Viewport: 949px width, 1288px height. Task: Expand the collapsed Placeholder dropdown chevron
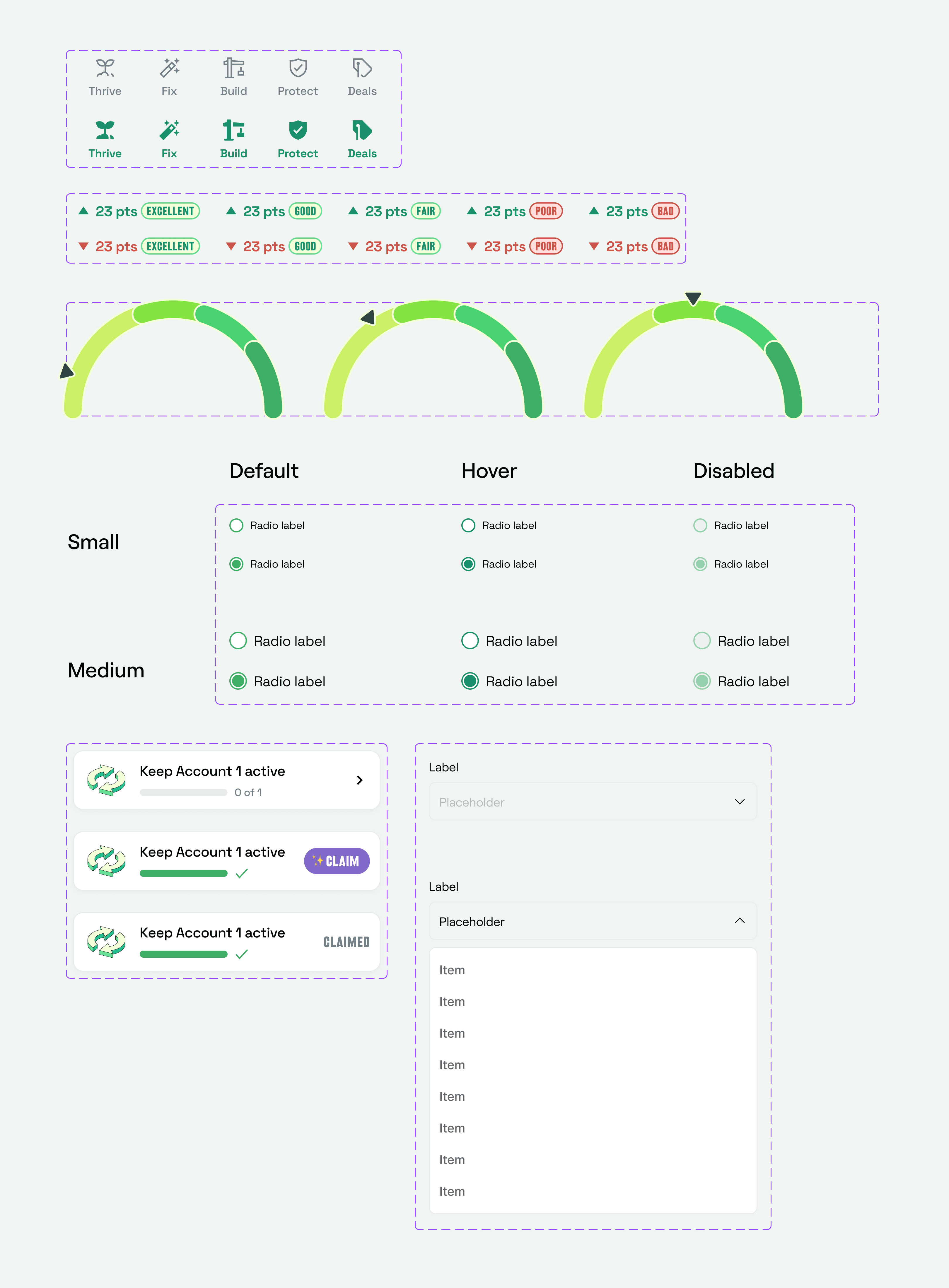tap(739, 802)
